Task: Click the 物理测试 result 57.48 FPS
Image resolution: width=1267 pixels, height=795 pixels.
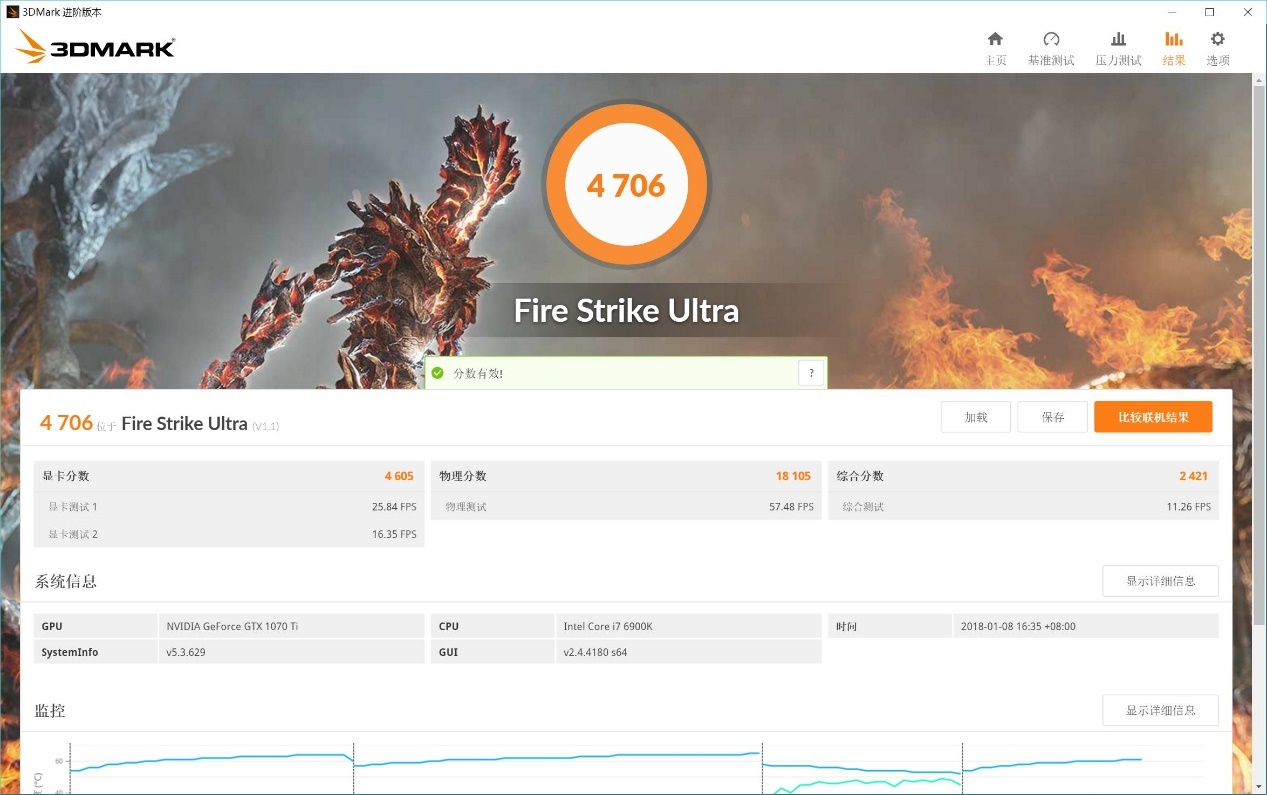Action: point(791,507)
